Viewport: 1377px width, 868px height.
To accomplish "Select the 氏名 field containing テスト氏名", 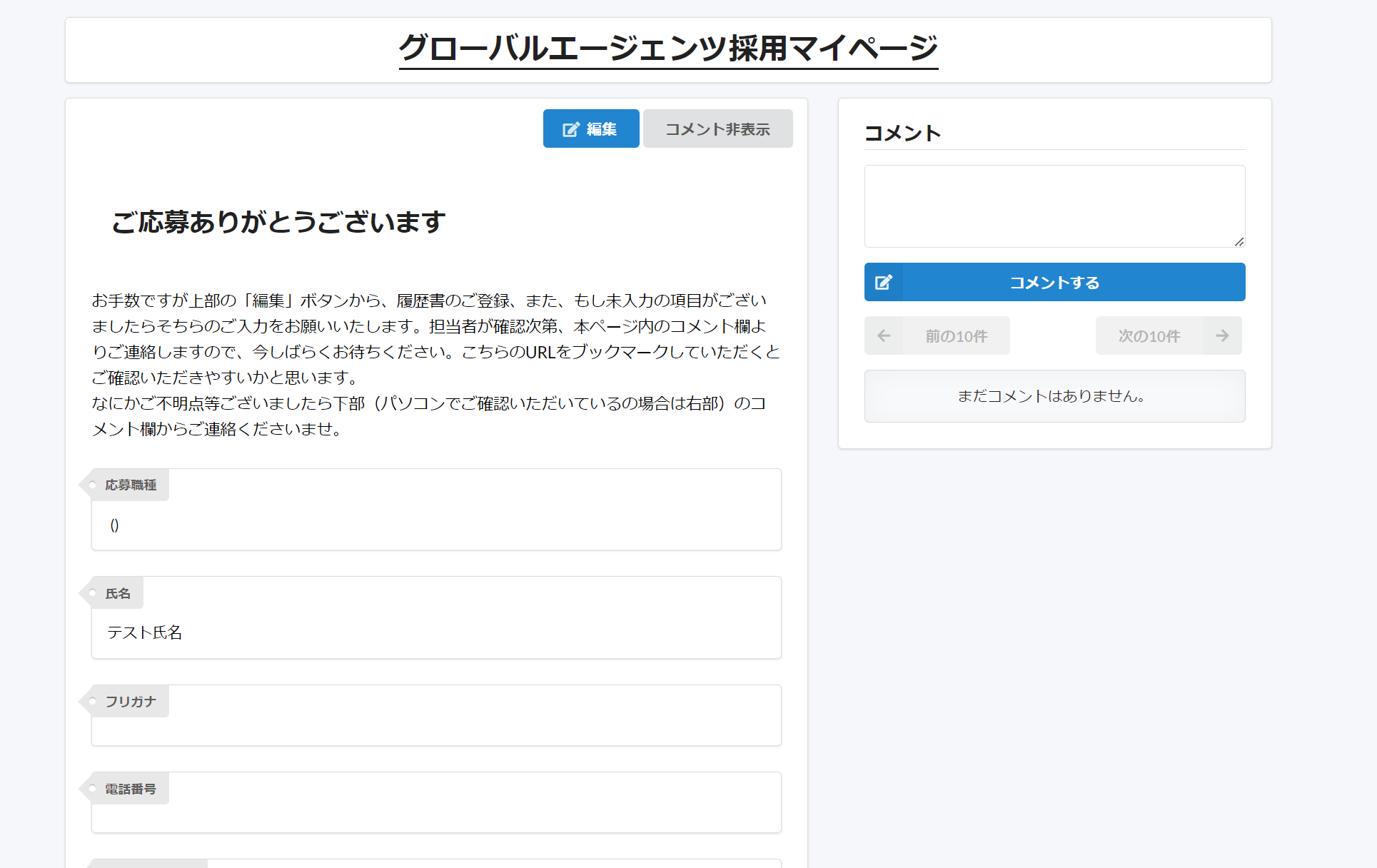I will 435,617.
